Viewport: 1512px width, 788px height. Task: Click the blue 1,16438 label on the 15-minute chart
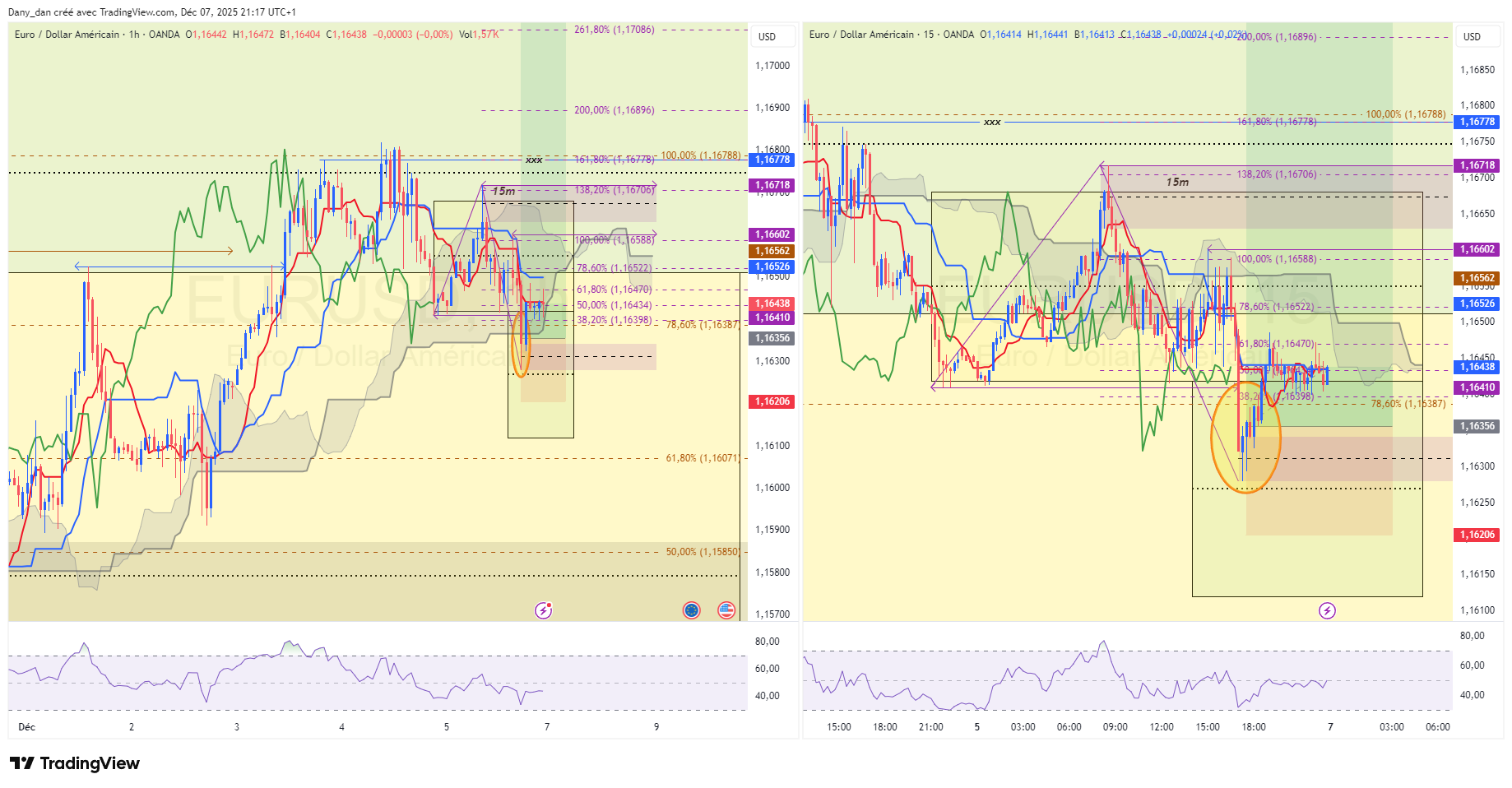tap(1477, 367)
